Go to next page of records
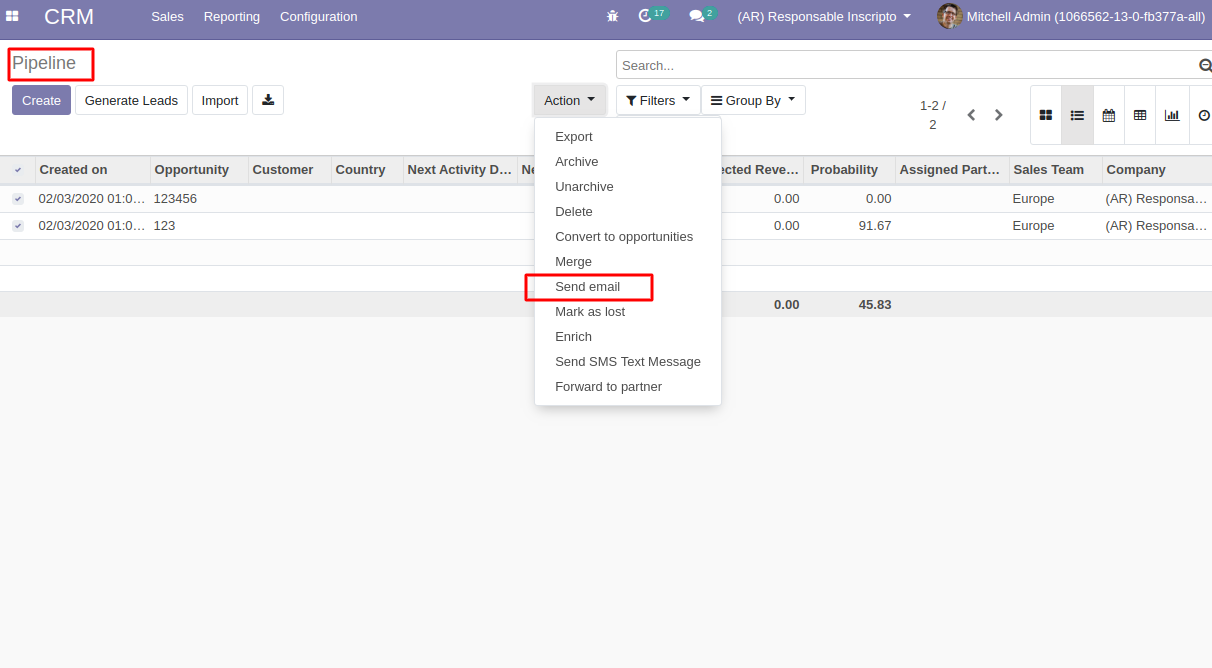Viewport: 1212px width, 668px height. (998, 115)
